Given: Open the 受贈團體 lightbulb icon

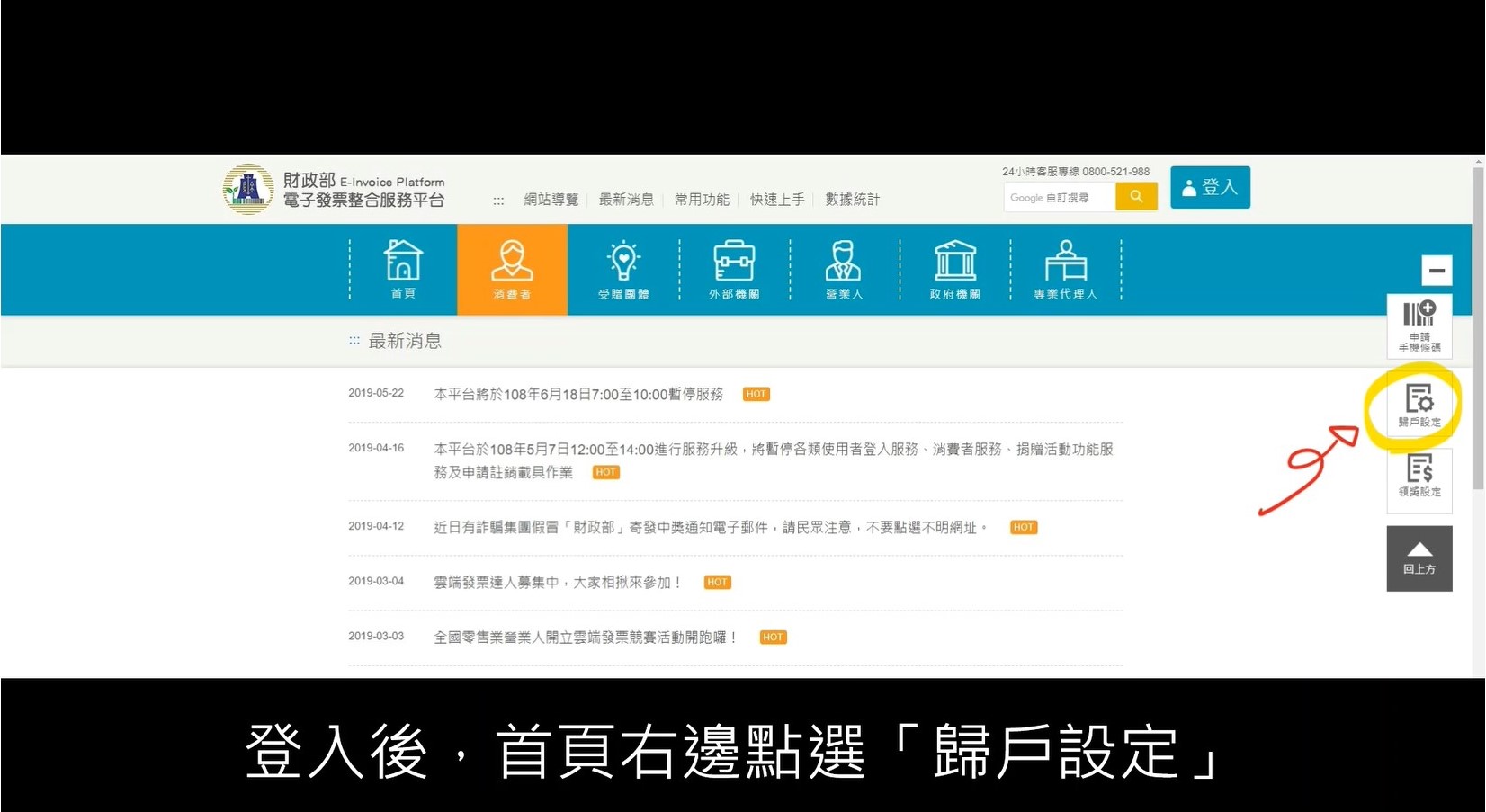Looking at the screenshot, I should 623,269.
